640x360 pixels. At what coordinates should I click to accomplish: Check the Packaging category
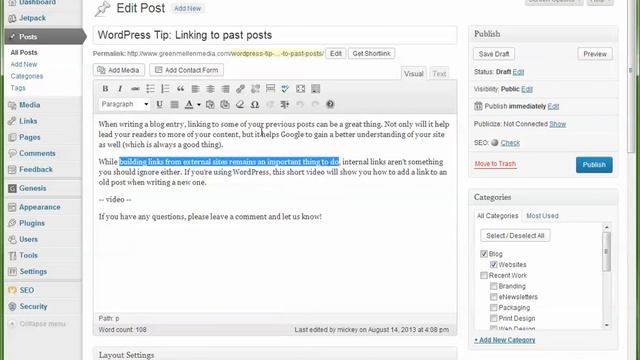[493, 307]
